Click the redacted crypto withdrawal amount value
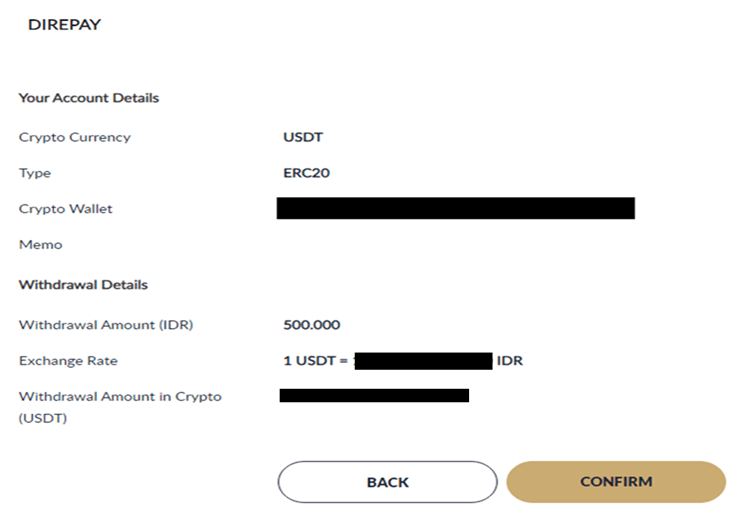 coord(374,396)
